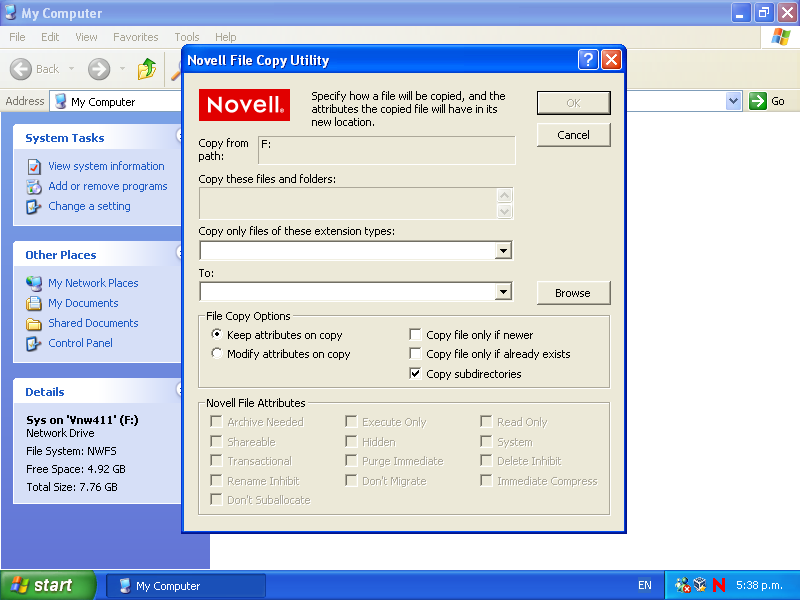The image size is (800, 600).
Task: Click the OK button
Action: [x=573, y=103]
